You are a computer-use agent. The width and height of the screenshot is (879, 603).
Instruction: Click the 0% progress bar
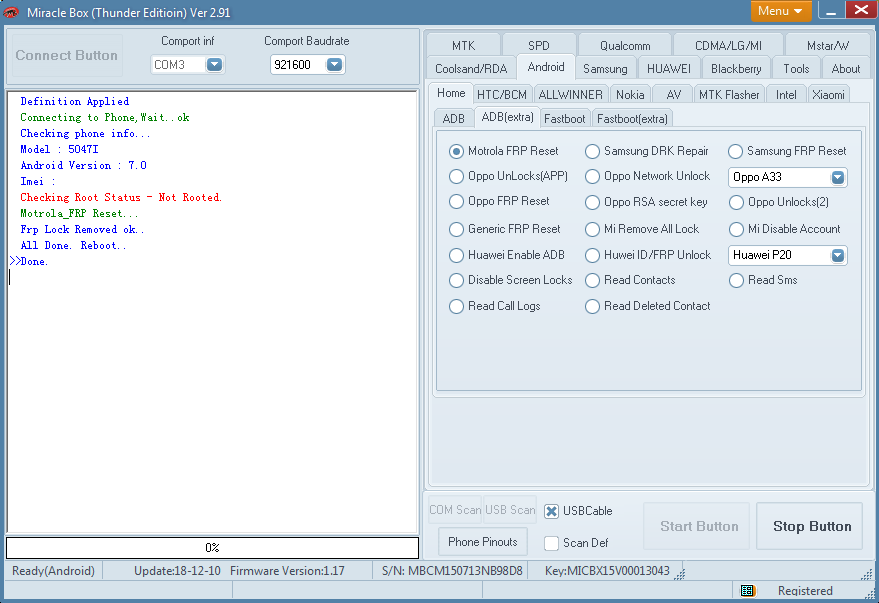click(x=212, y=548)
